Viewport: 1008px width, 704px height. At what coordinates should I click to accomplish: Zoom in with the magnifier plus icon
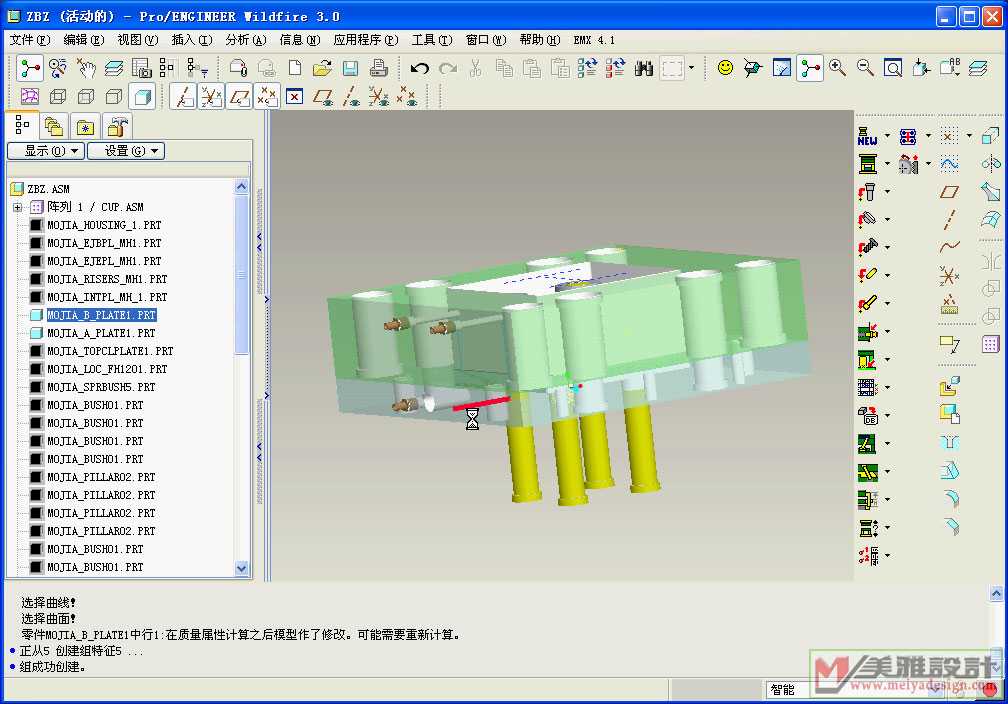click(837, 68)
